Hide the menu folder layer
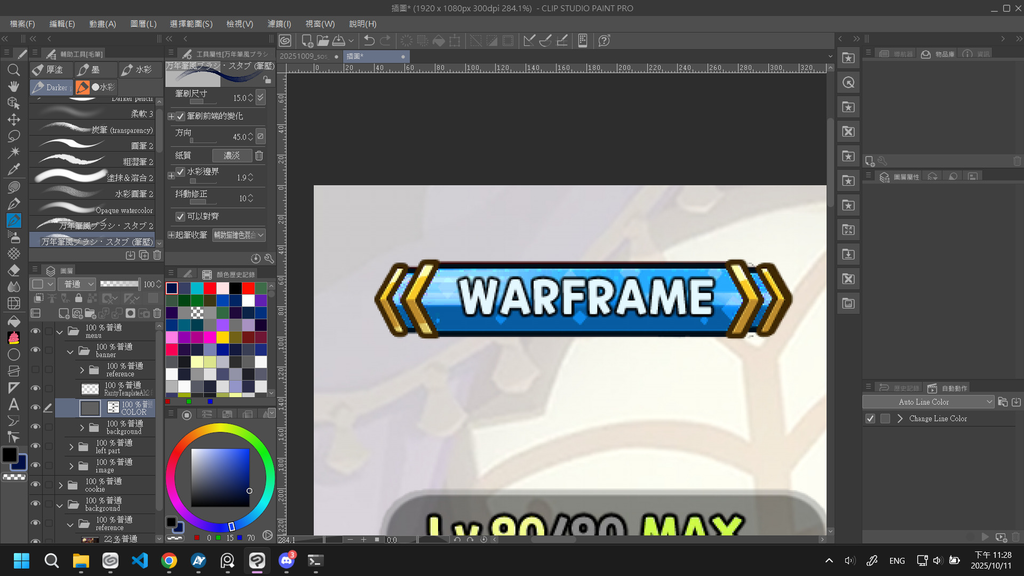Image resolution: width=1024 pixels, height=576 pixels. (x=35, y=331)
